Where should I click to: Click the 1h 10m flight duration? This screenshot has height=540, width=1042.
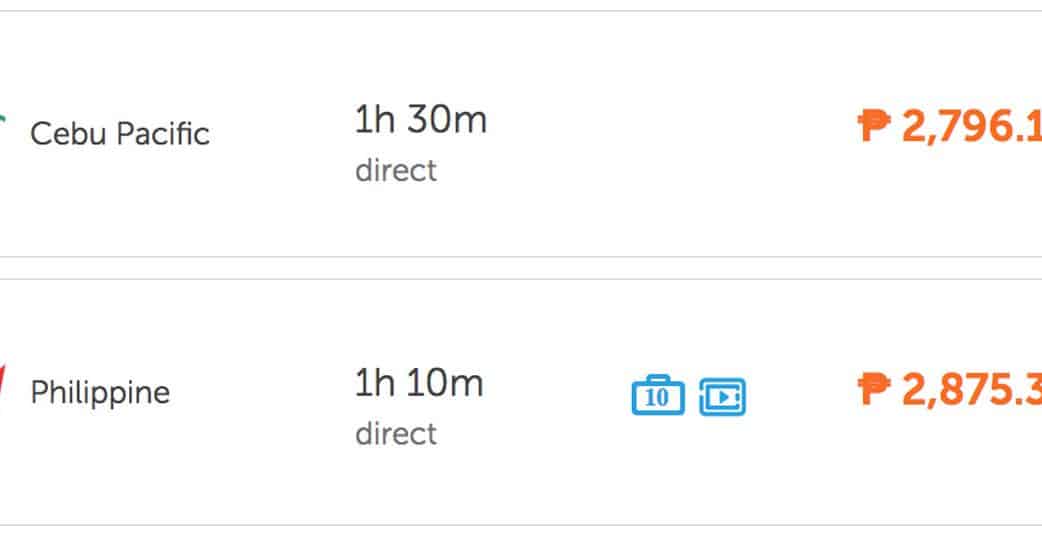point(419,383)
